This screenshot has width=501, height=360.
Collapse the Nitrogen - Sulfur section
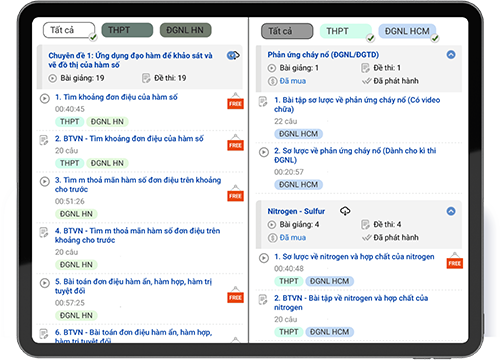click(x=451, y=211)
